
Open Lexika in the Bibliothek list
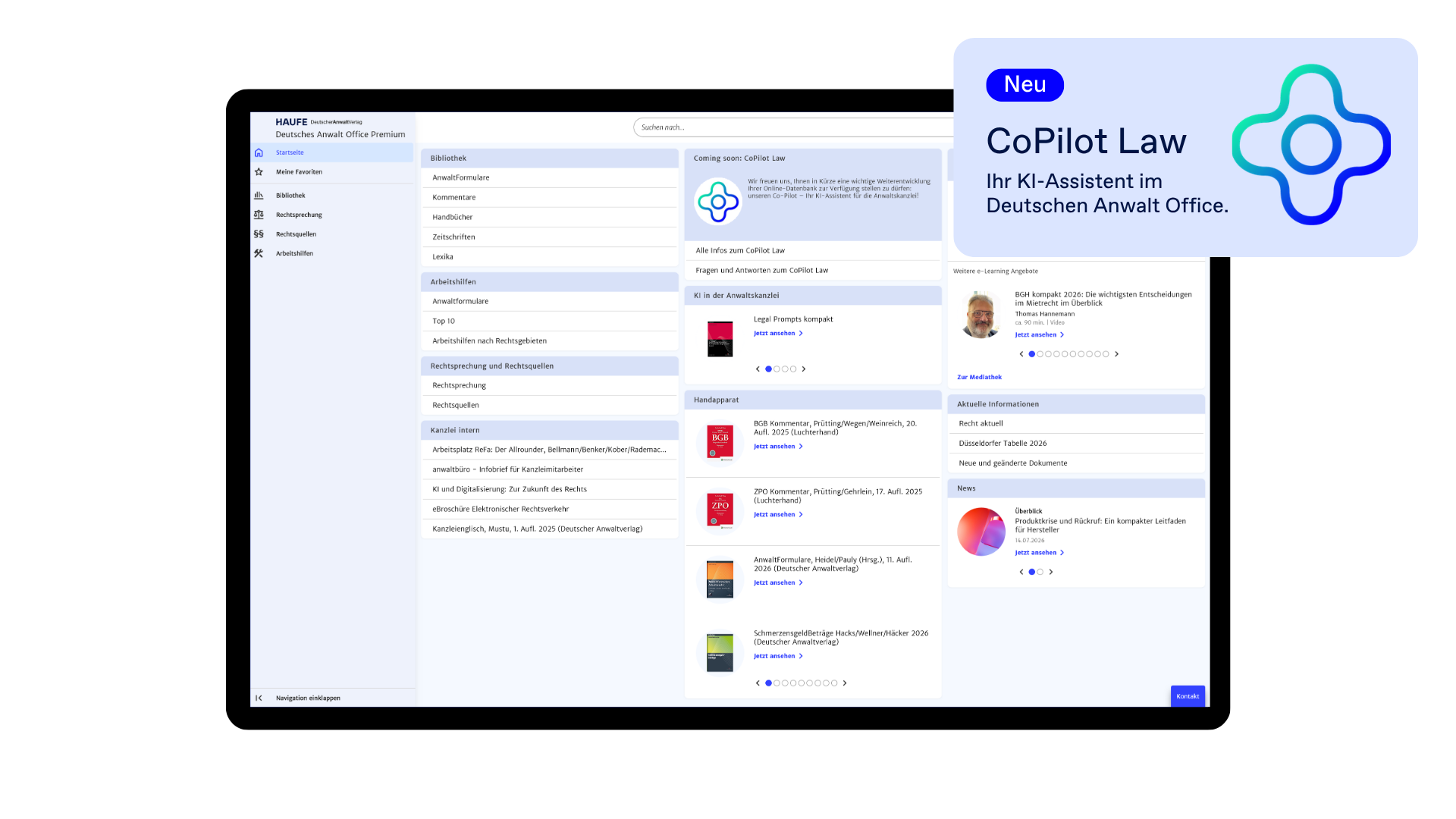[550, 257]
